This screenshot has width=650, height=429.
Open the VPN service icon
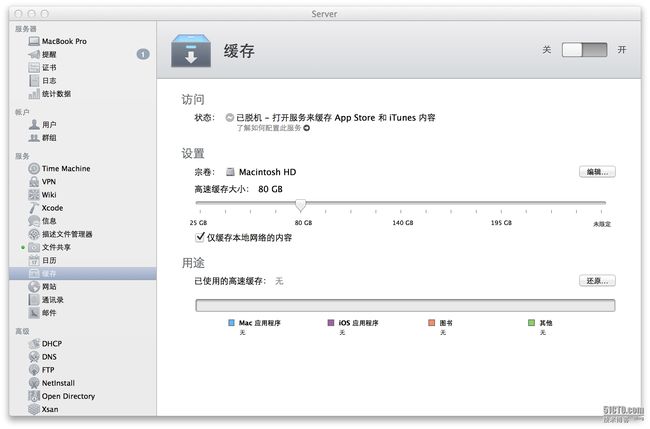(34, 182)
